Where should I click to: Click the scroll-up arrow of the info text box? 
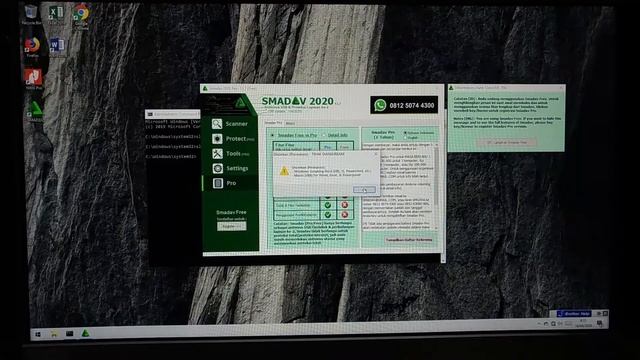[436, 145]
